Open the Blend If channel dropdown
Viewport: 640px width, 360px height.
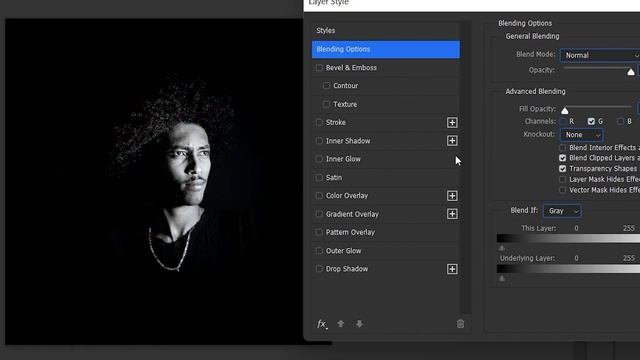562,211
